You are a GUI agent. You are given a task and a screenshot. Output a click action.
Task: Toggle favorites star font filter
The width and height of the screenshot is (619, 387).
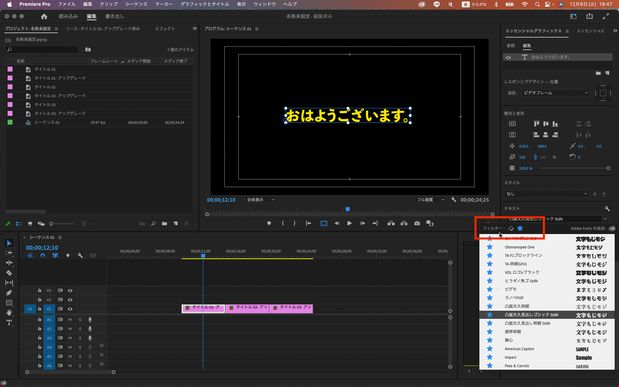click(520, 228)
